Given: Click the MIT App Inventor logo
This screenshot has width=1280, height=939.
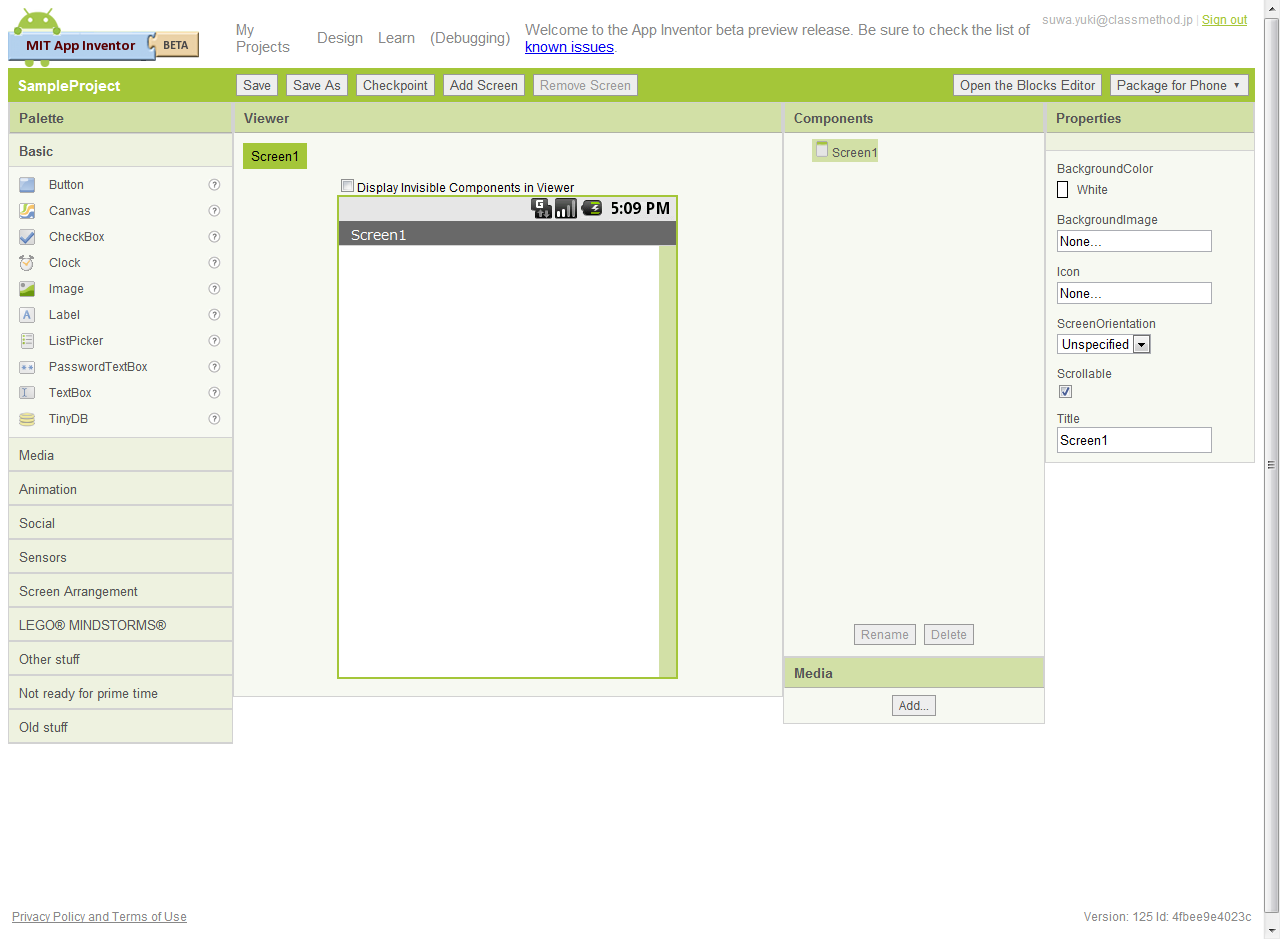Looking at the screenshot, I should click(x=104, y=37).
